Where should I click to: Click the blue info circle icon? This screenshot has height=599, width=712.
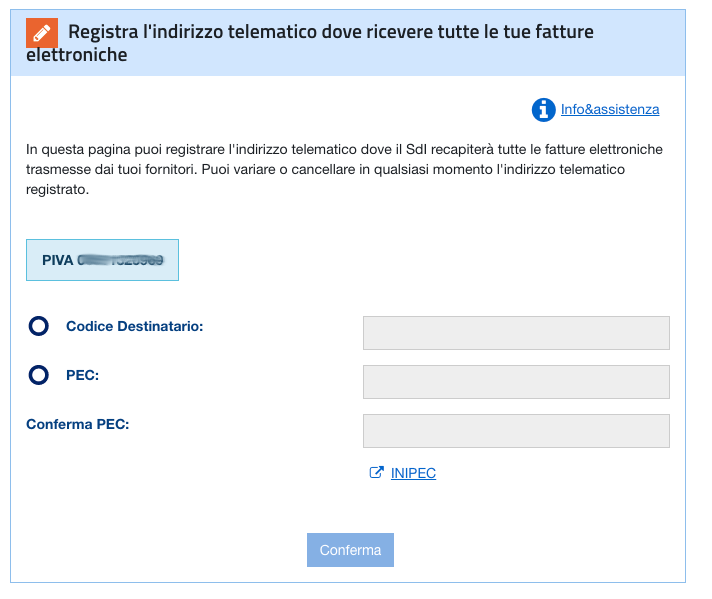coord(544,110)
